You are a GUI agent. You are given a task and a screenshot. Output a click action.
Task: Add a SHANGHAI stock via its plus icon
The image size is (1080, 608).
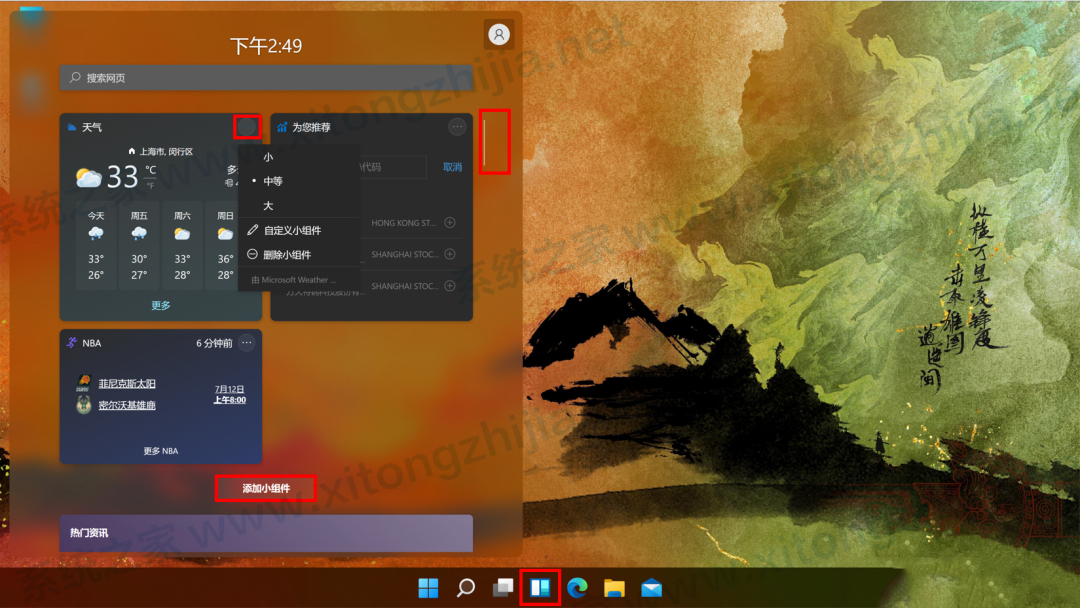point(449,255)
